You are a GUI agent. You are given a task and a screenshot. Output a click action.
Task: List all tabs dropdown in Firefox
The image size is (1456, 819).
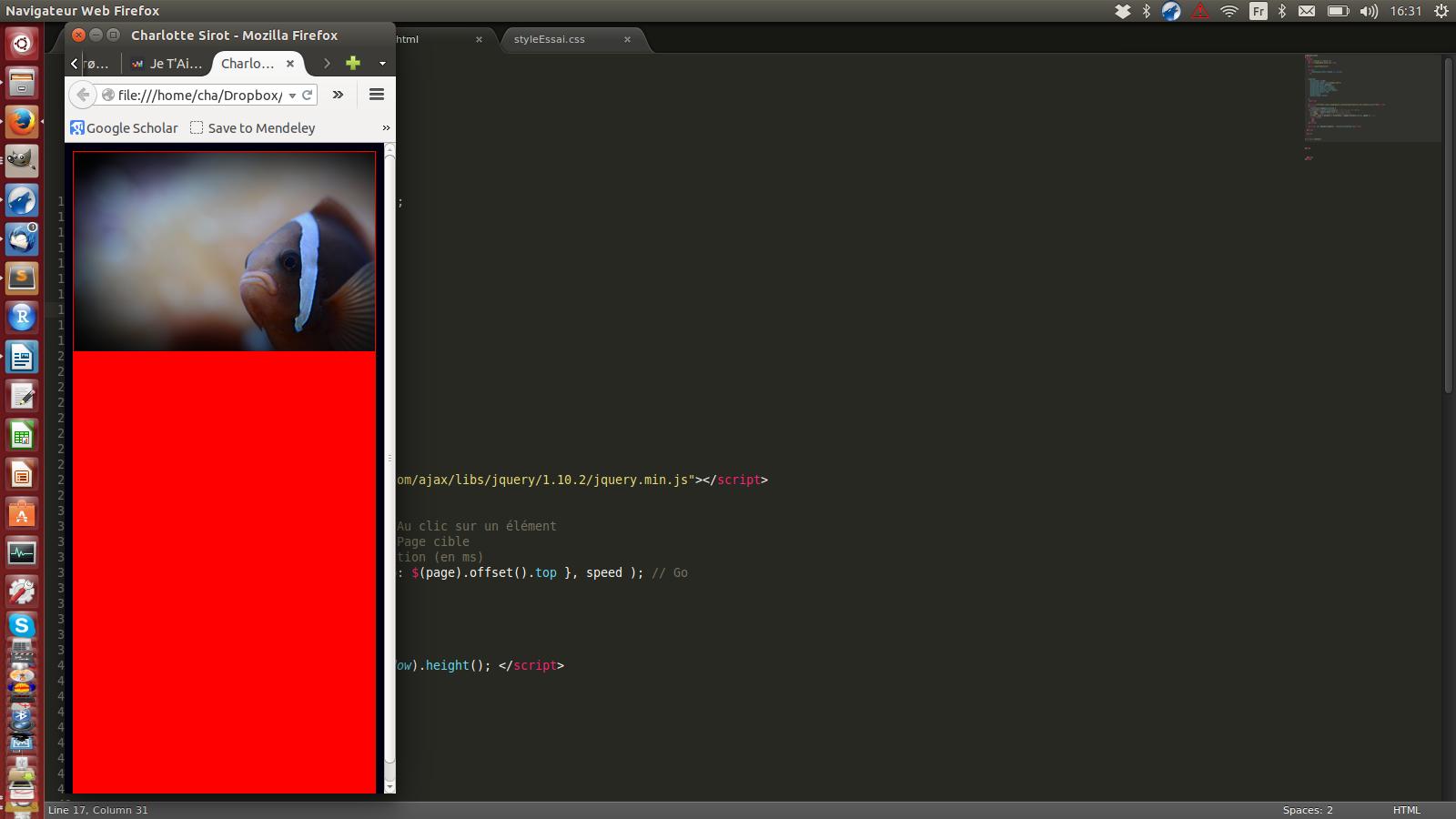(382, 64)
